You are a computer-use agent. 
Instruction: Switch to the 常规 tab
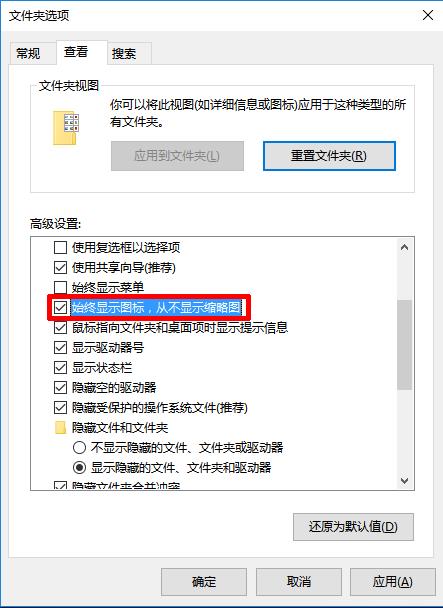28,54
